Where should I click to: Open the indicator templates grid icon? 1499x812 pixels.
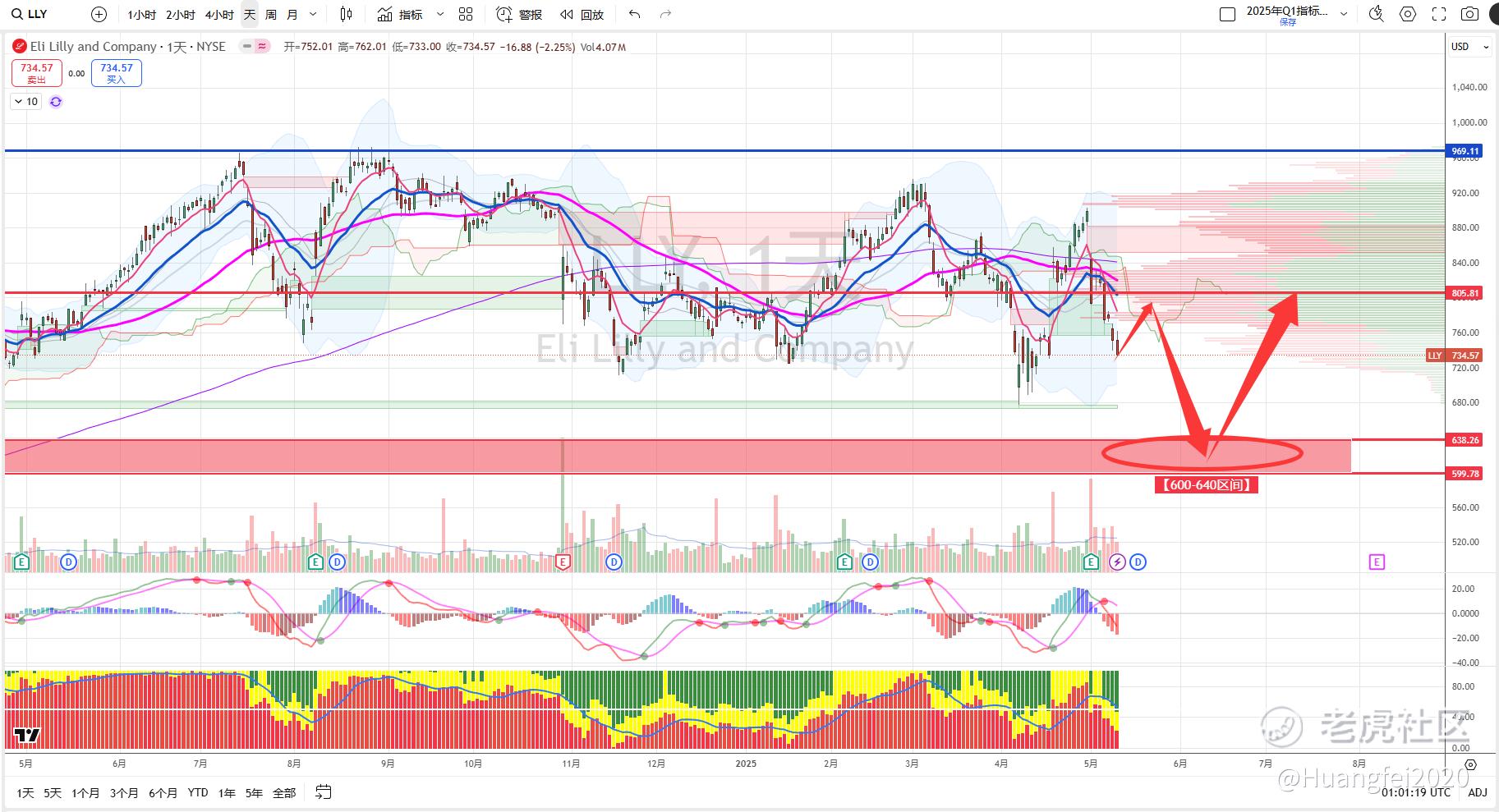[x=466, y=14]
